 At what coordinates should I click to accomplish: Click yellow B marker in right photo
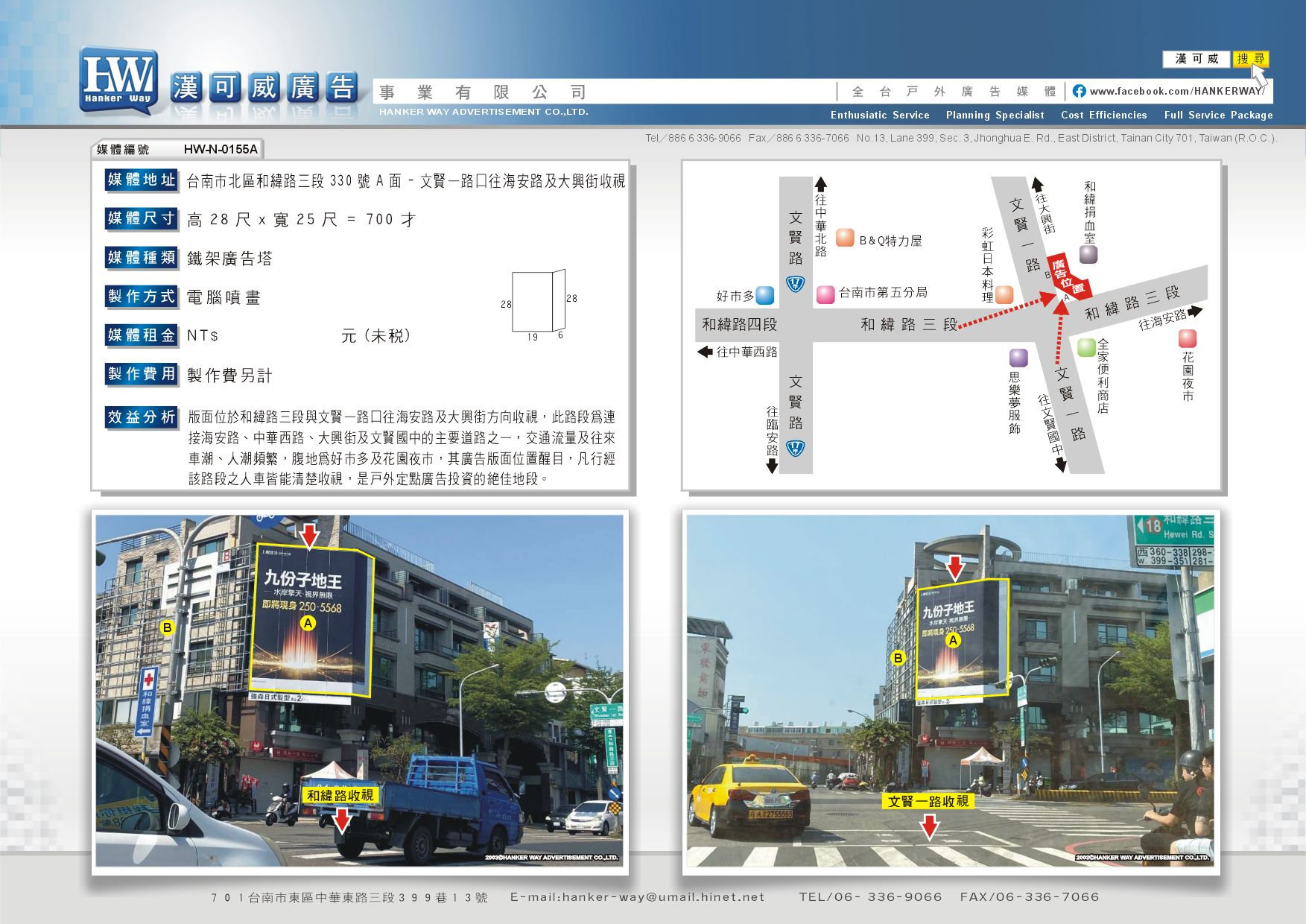(x=898, y=658)
